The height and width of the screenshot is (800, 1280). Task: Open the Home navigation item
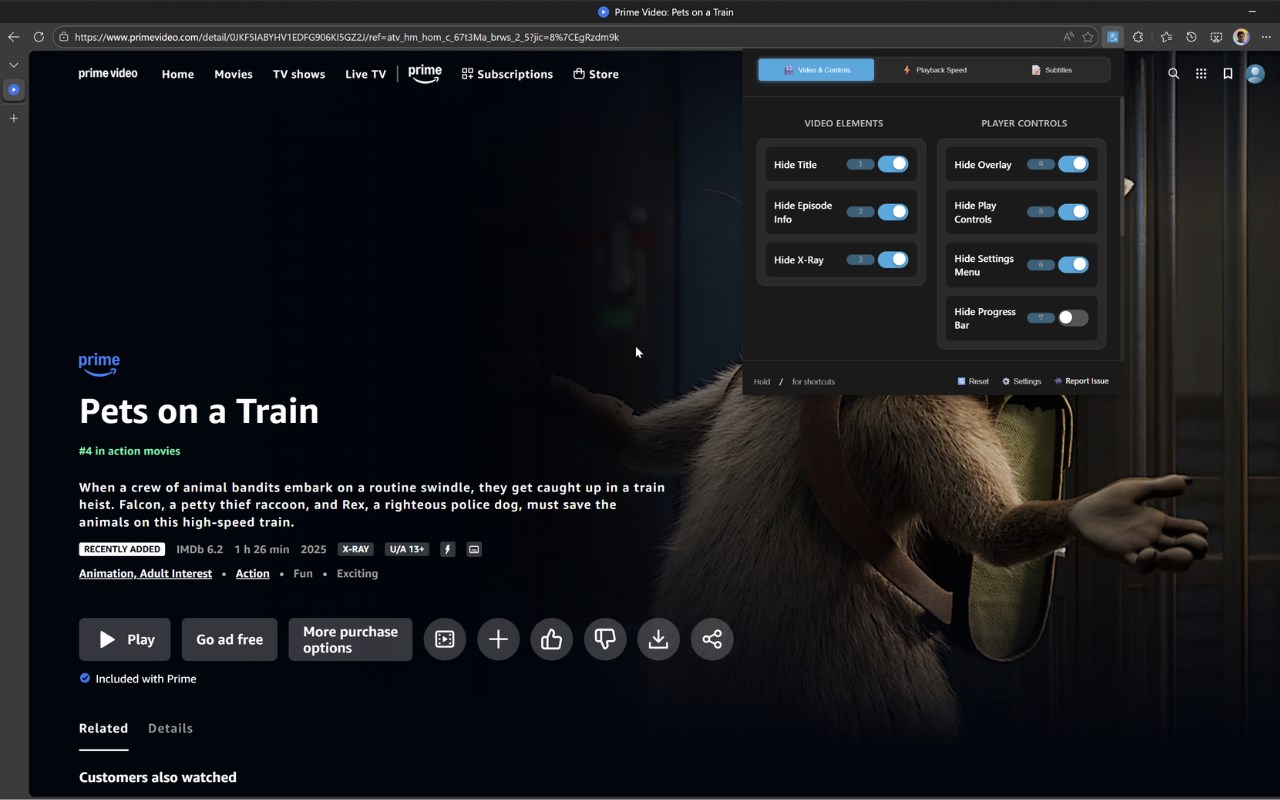pos(178,74)
